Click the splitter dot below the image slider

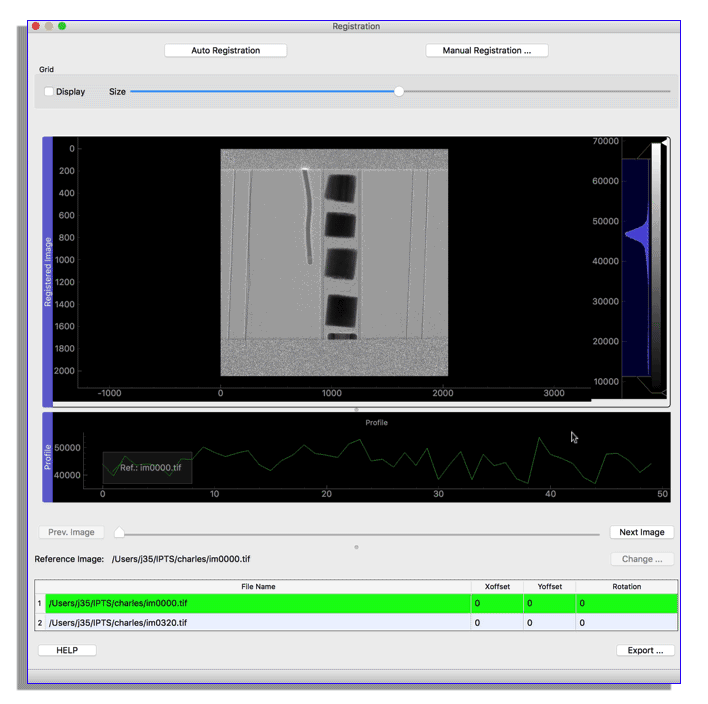(x=356, y=547)
